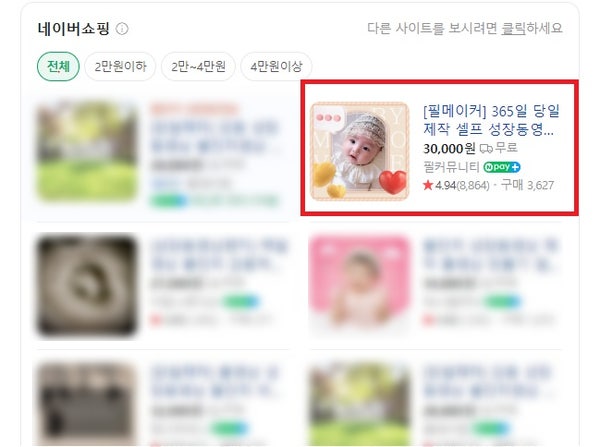This screenshot has width=600, height=447.
Task: Open the baby photo product thumbnail
Action: [360, 151]
